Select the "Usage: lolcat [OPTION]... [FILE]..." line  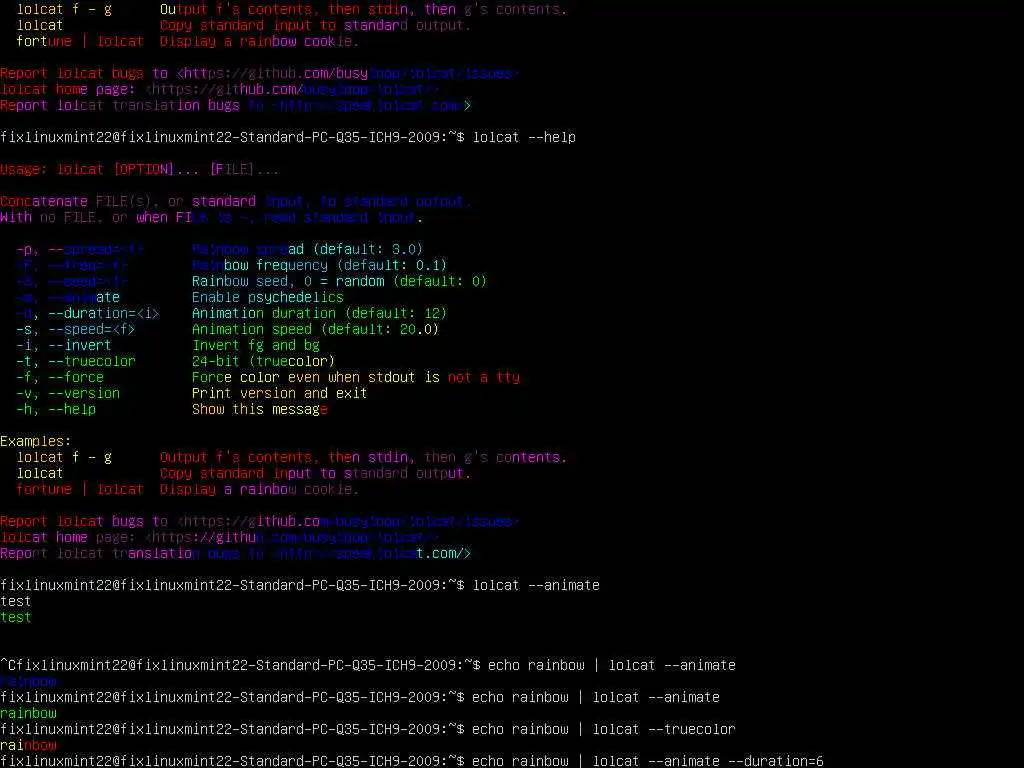(x=139, y=169)
